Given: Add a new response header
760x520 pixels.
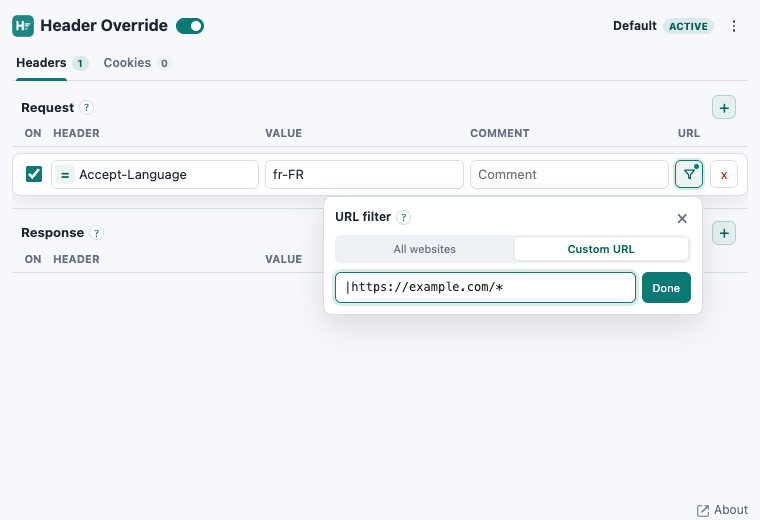Looking at the screenshot, I should tap(724, 233).
